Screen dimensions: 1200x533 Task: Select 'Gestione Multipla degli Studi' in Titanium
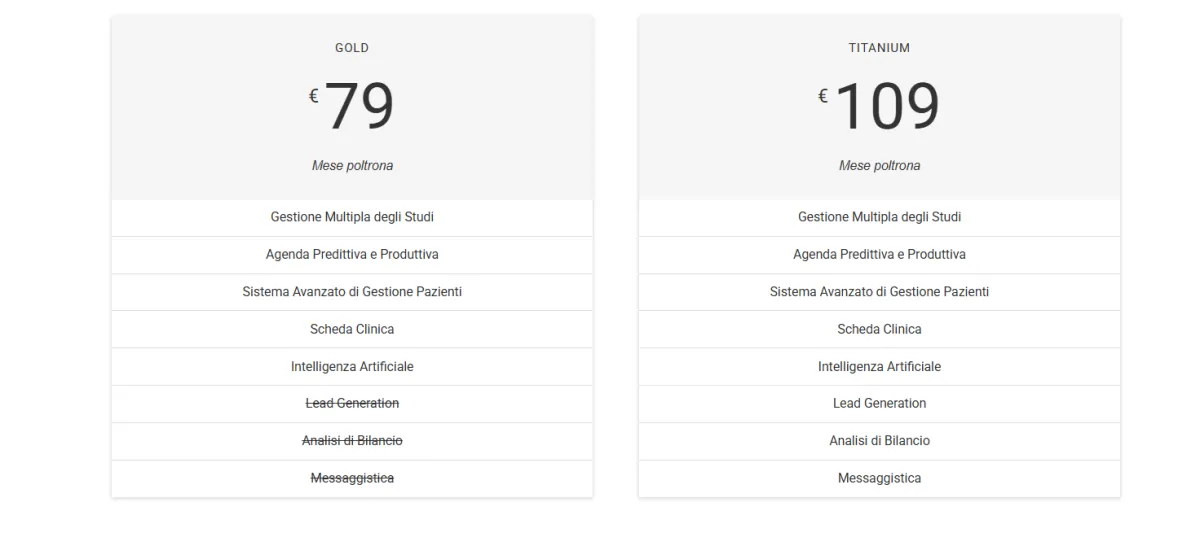tap(879, 217)
